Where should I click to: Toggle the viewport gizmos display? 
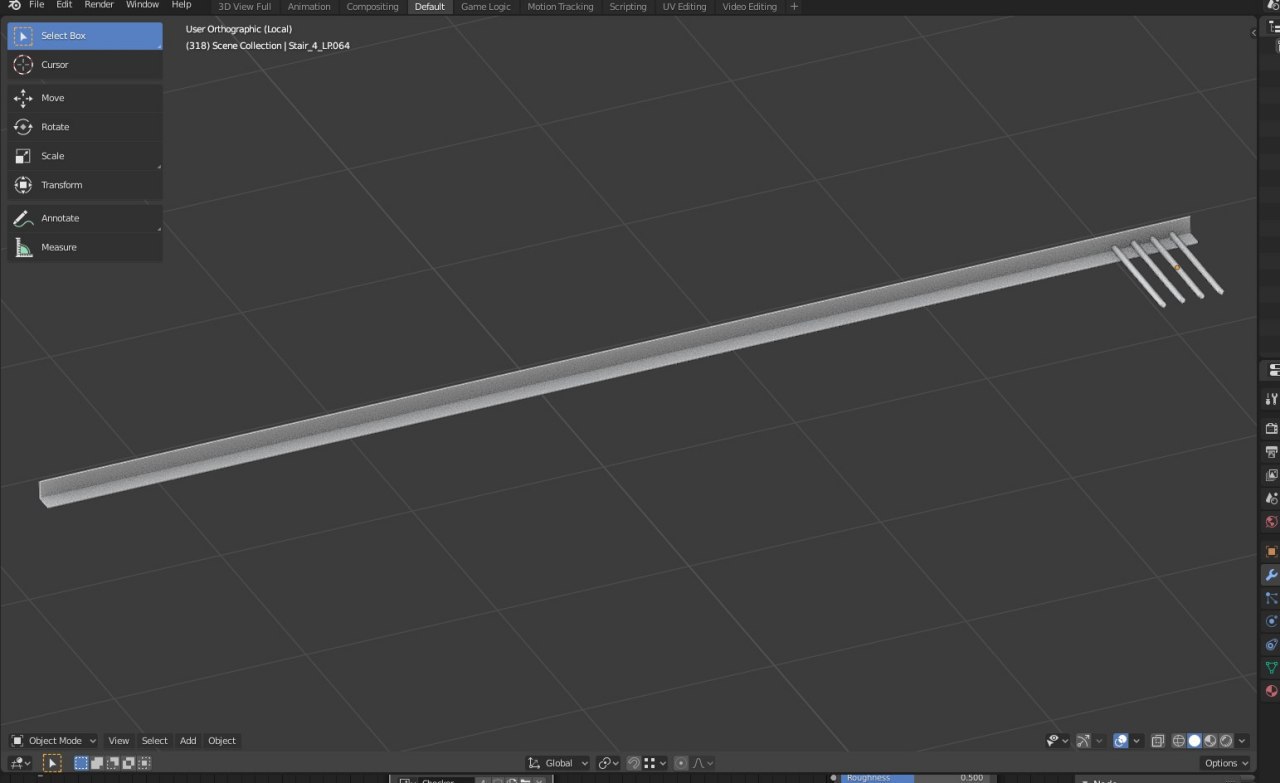[x=1083, y=741]
